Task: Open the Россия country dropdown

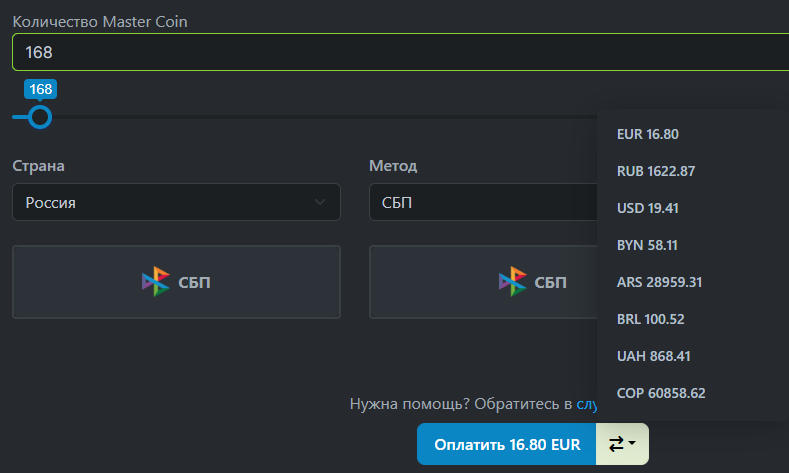Action: 176,202
